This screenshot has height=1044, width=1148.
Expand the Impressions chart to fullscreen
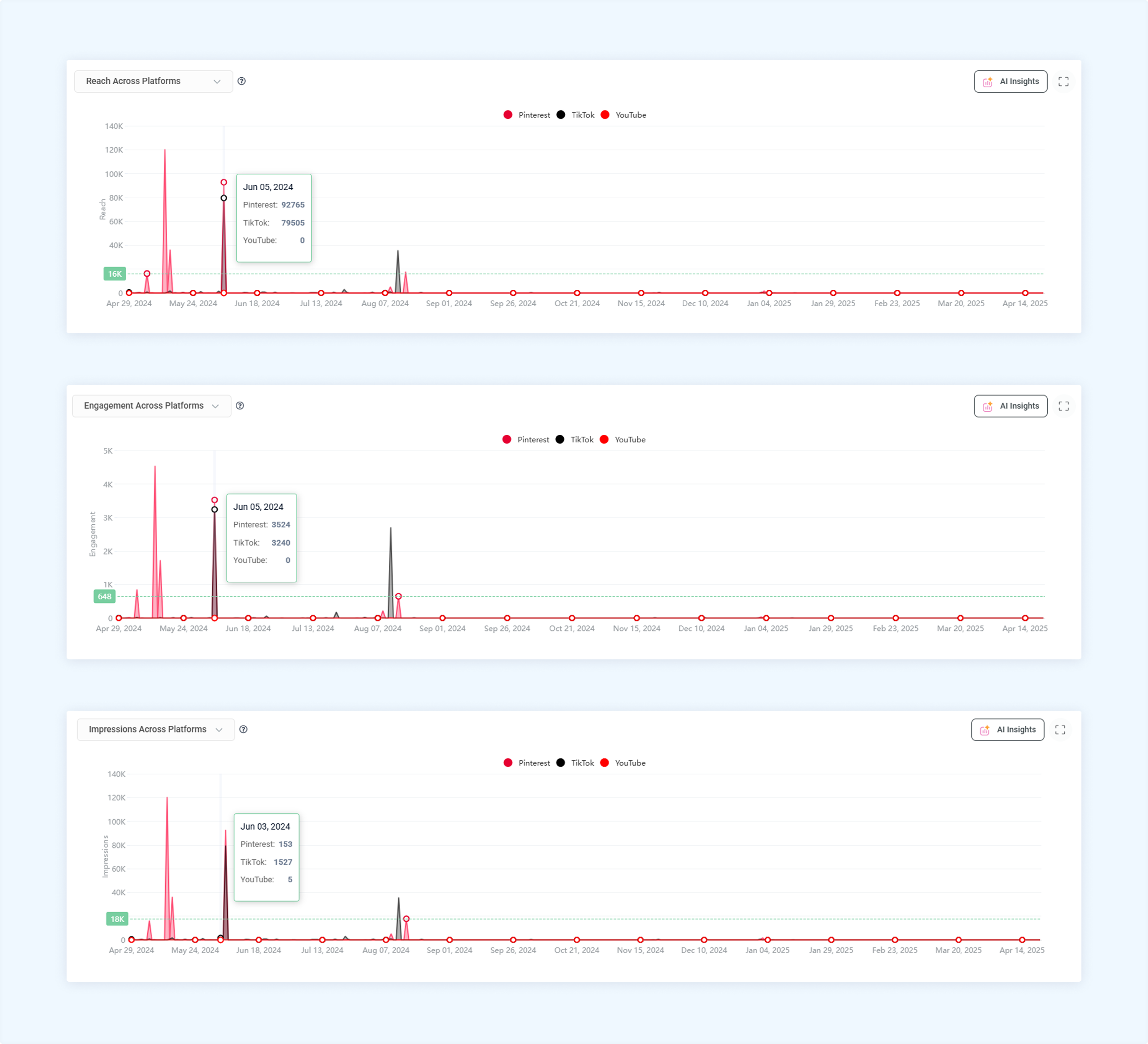[1060, 729]
